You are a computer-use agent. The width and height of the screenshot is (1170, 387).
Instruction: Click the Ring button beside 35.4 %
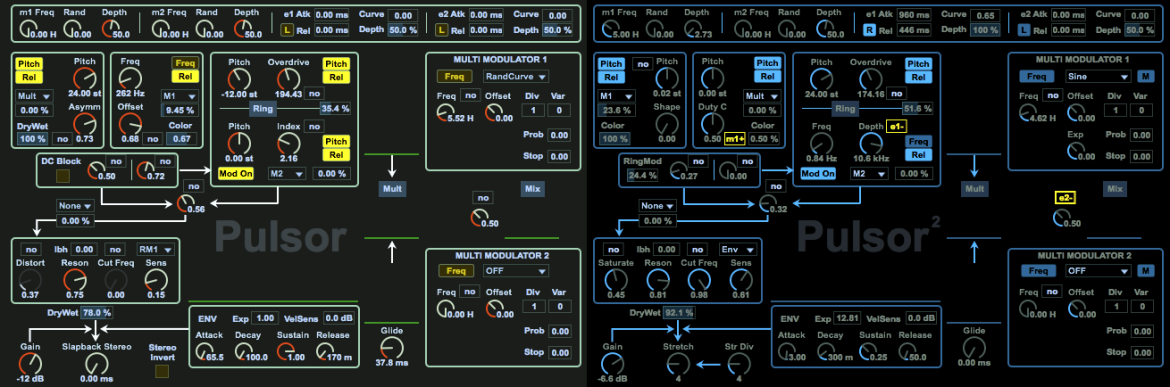tap(262, 109)
